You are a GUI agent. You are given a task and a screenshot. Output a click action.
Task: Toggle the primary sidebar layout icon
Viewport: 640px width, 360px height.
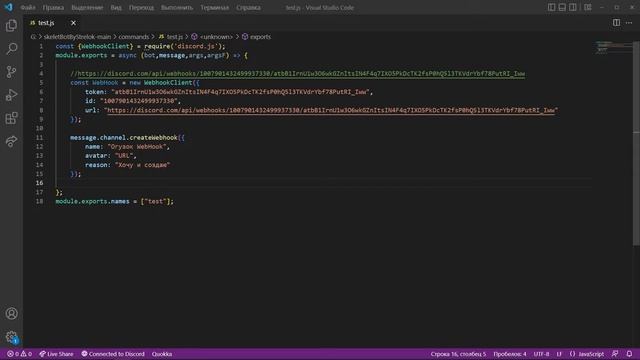[x=551, y=7]
